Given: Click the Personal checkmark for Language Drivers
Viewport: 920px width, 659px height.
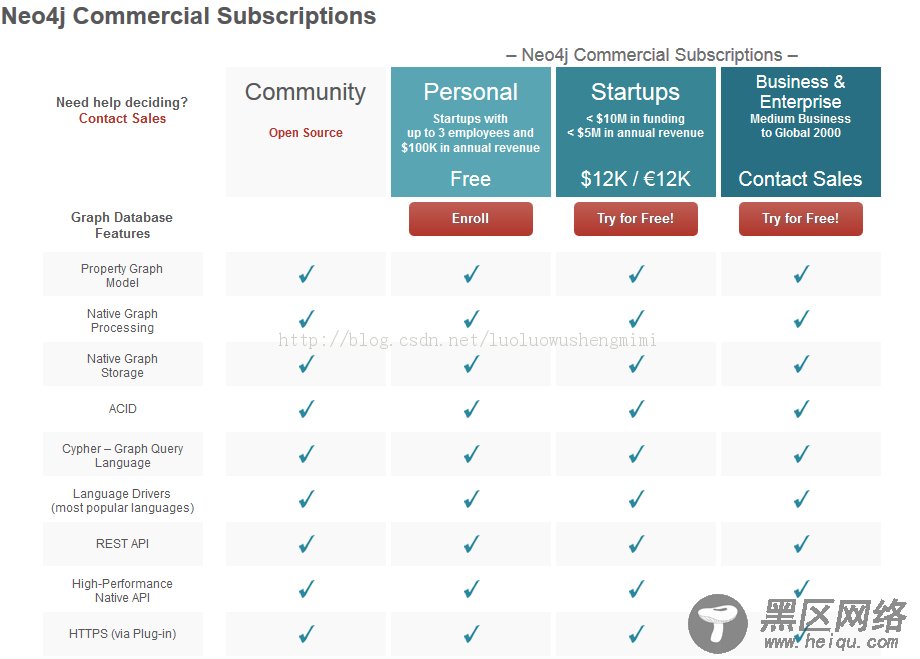Looking at the screenshot, I should click(471, 499).
